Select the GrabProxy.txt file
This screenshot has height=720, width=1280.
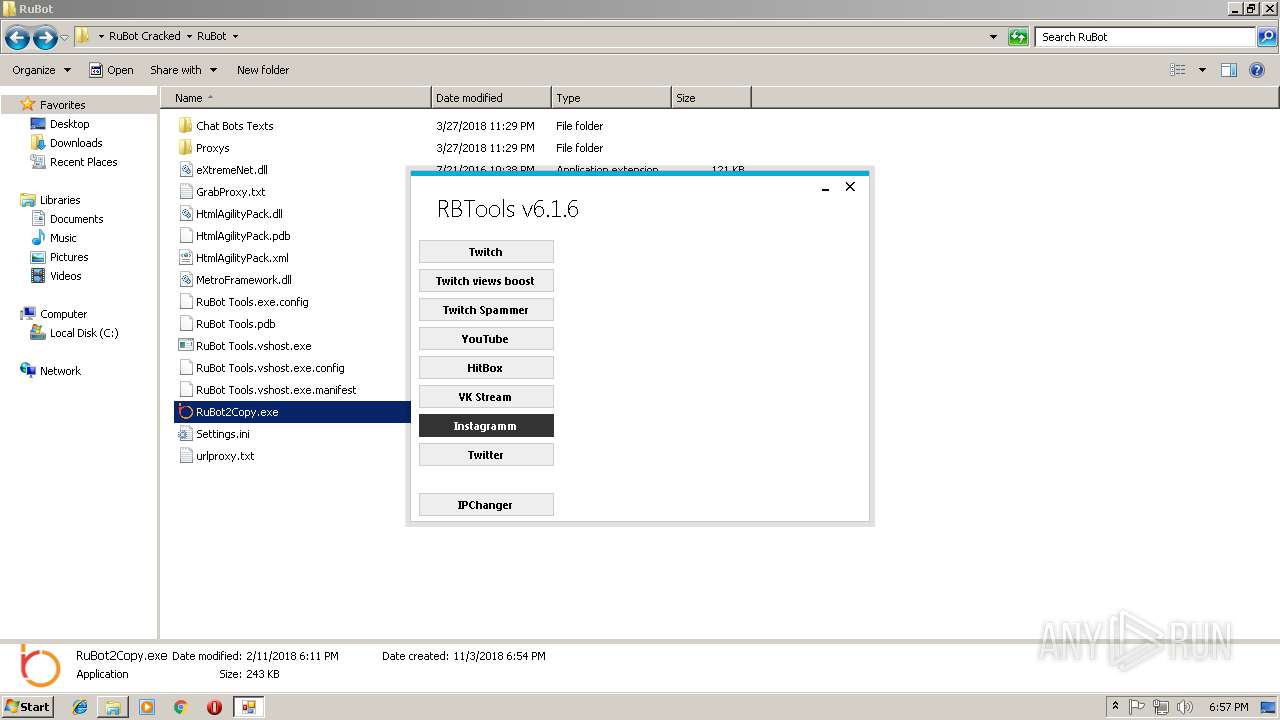pos(231,192)
